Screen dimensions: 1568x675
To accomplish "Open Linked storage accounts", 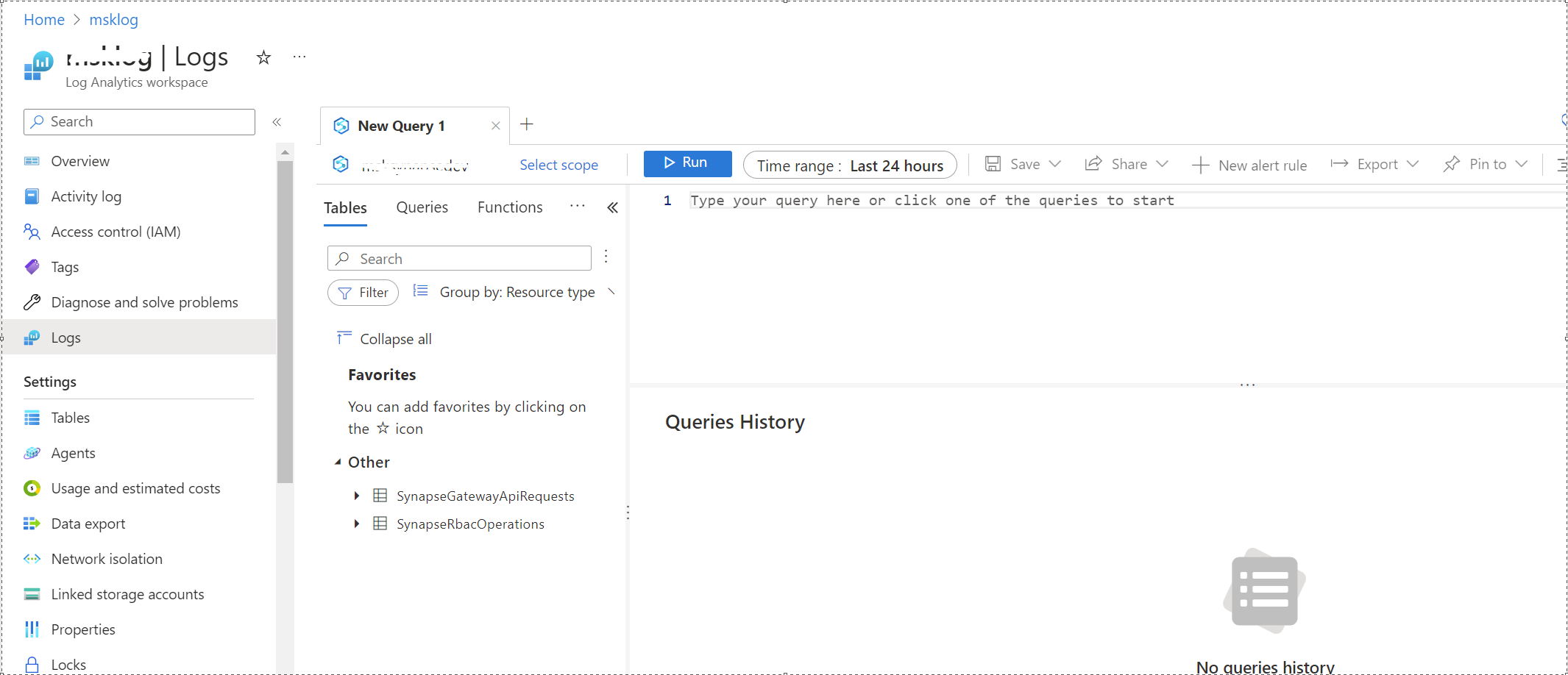I will pos(127,594).
